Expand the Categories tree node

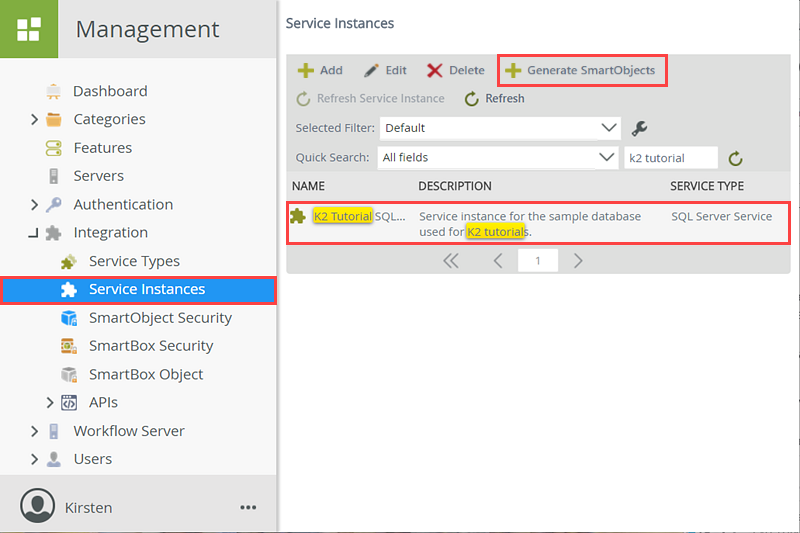tap(34, 120)
